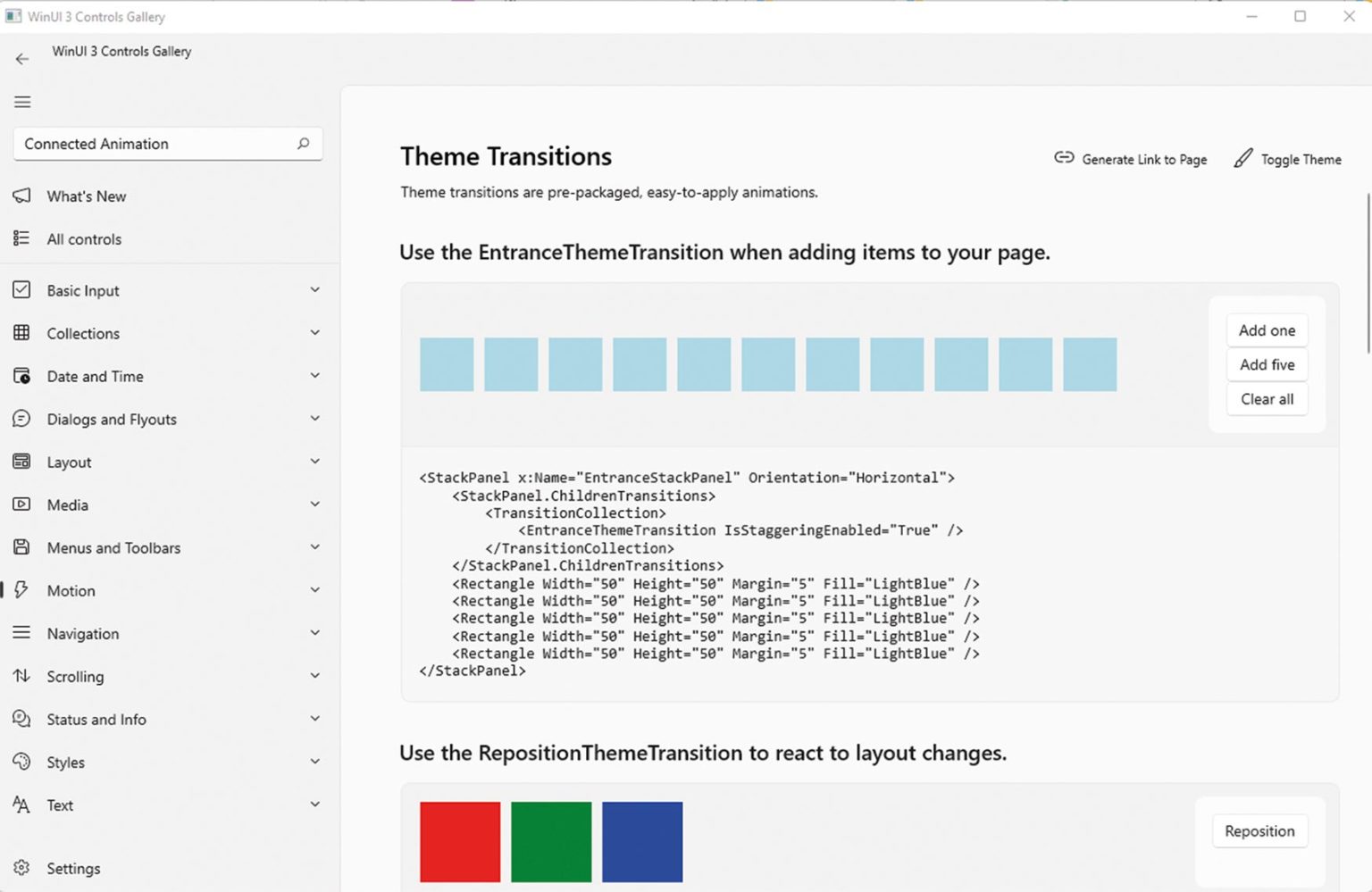Select the All controls navigation item

pyautogui.click(x=84, y=238)
